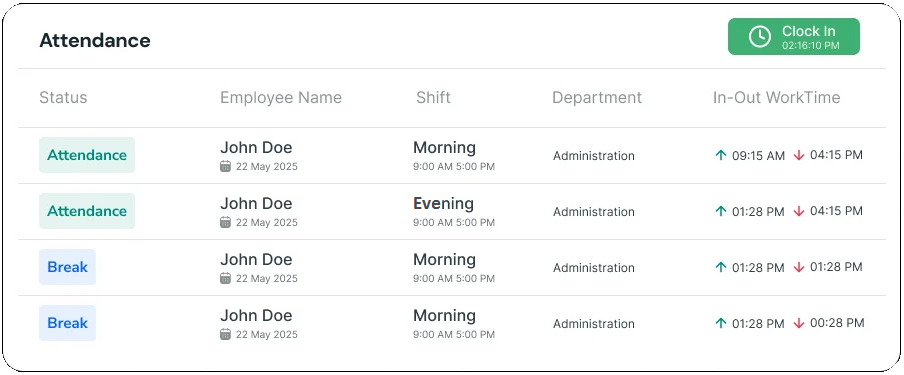Click the In-Out WorkTime column header
Viewport: 904px width, 375px height.
click(777, 98)
